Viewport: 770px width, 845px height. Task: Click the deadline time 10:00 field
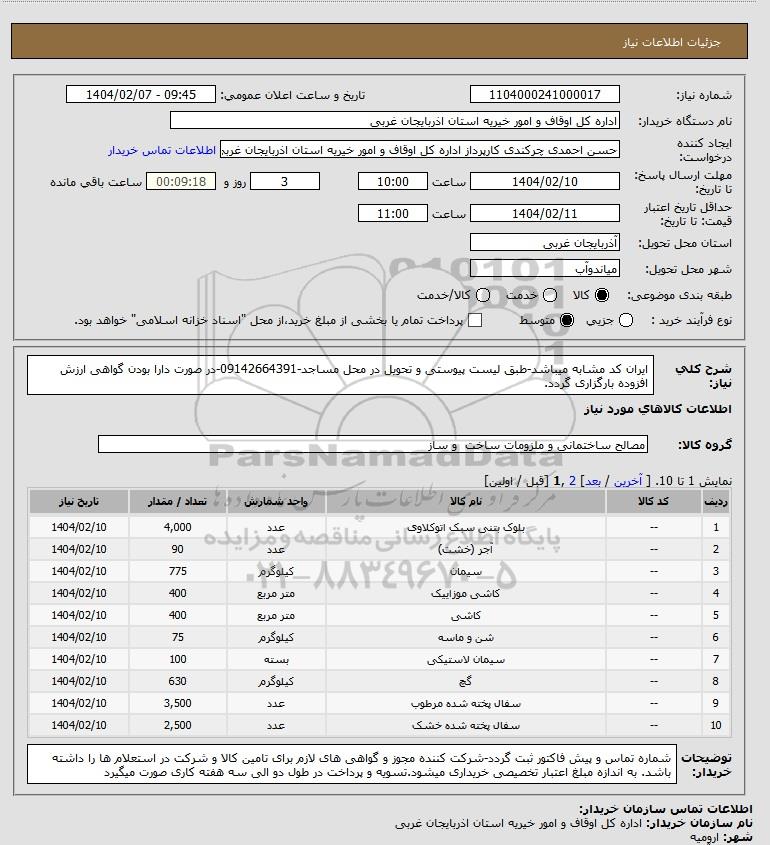(x=393, y=181)
